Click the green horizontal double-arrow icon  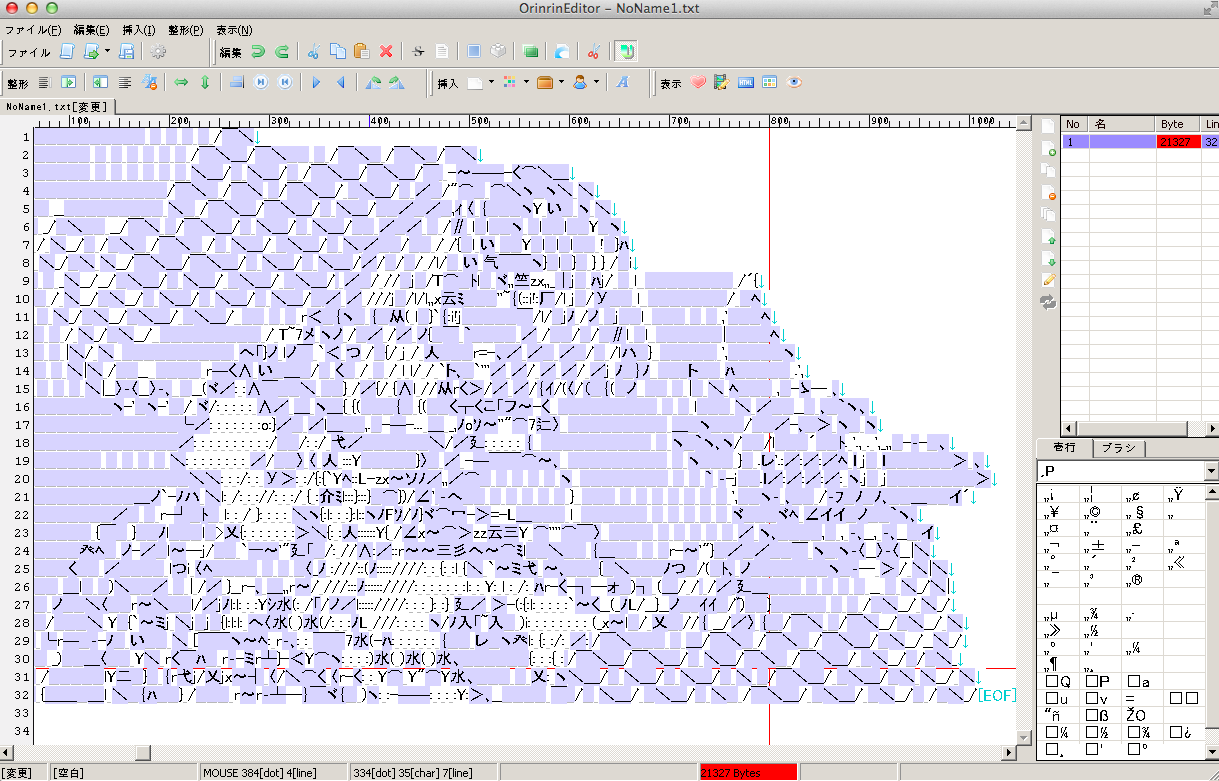[182, 82]
